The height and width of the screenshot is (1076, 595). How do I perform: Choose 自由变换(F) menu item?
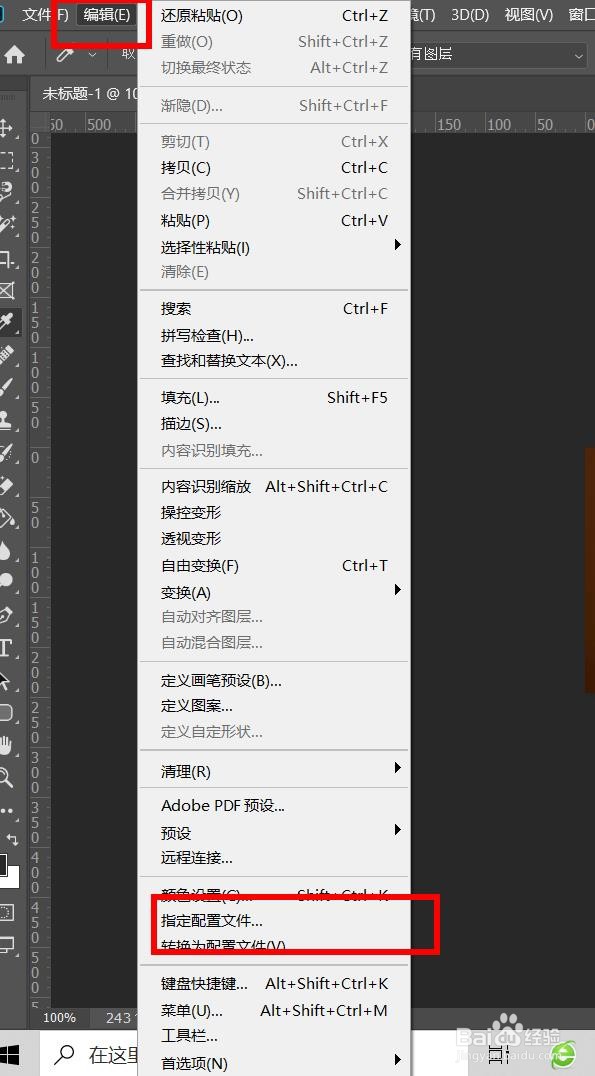pos(275,565)
